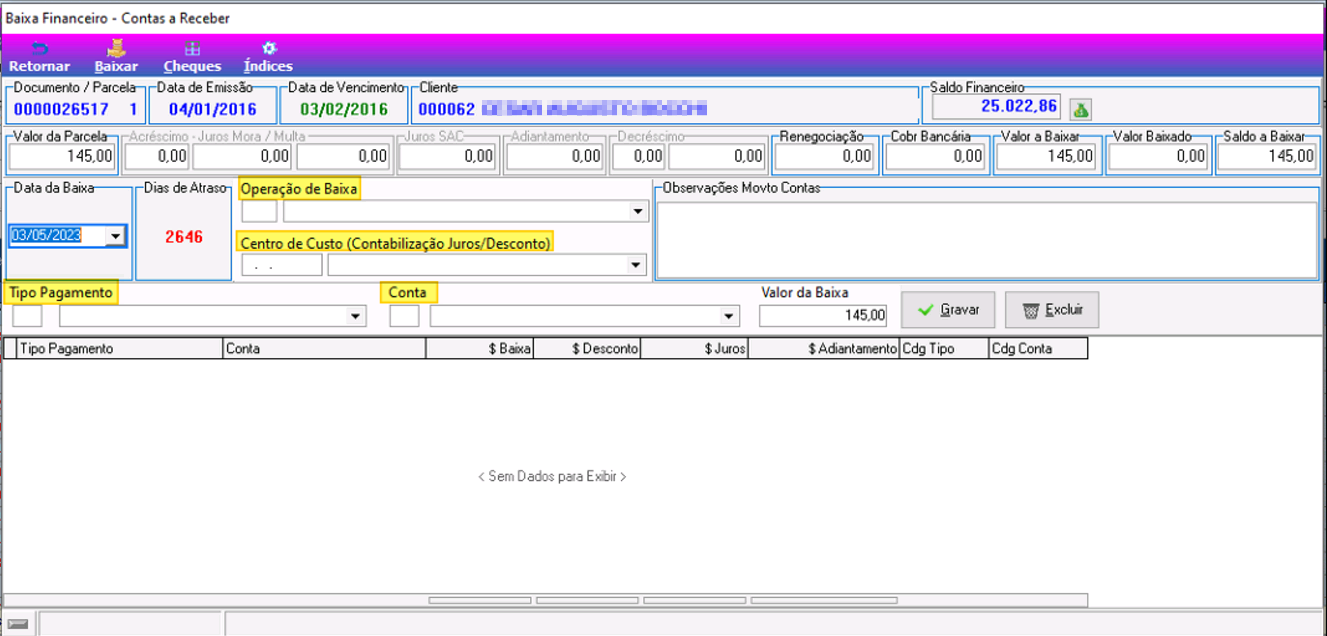Click the Observações Movto Contas text area

(x=987, y=240)
